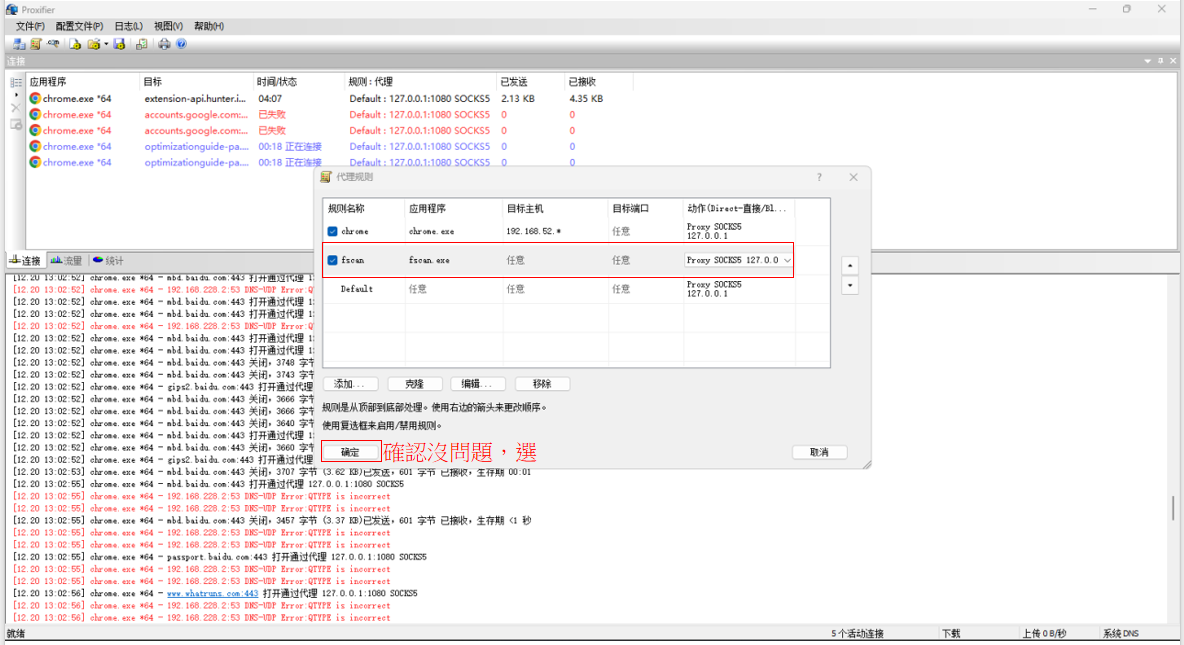Image resolution: width=1184 pixels, height=645 pixels.
Task: Click the X icon in the connections sidebar
Action: coord(16,108)
